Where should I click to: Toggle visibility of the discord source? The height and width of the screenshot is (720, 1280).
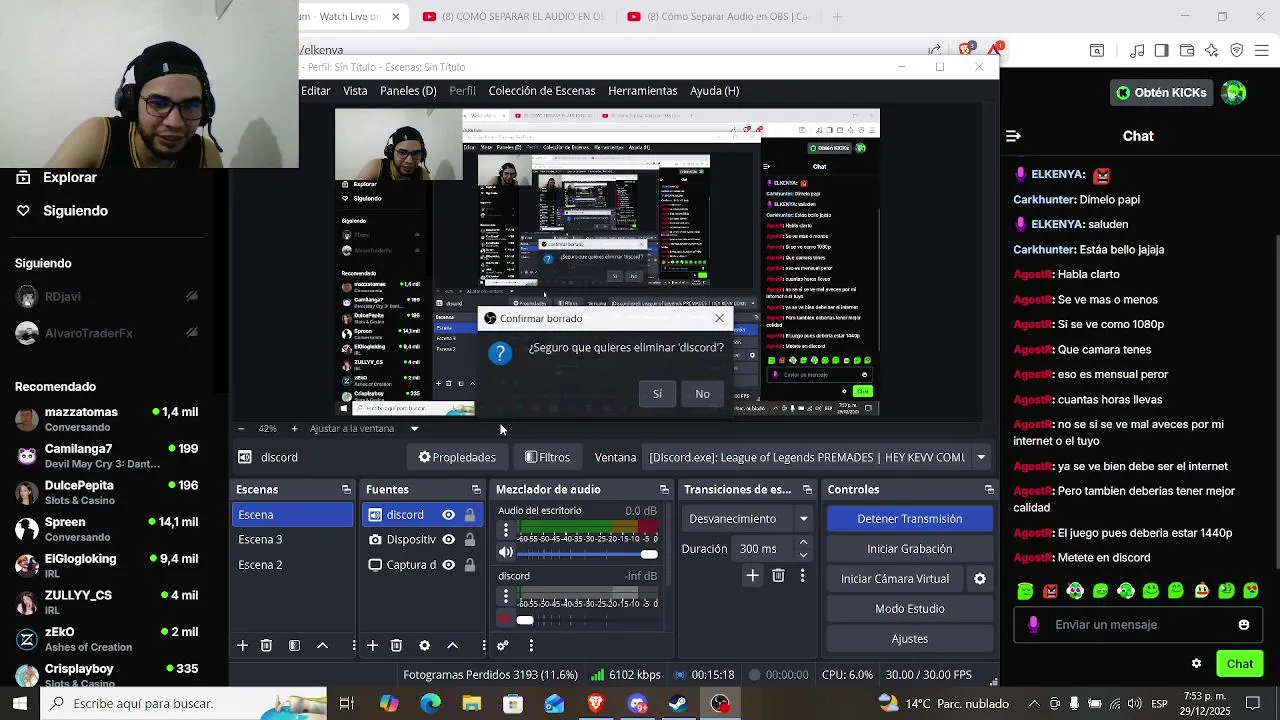click(448, 515)
